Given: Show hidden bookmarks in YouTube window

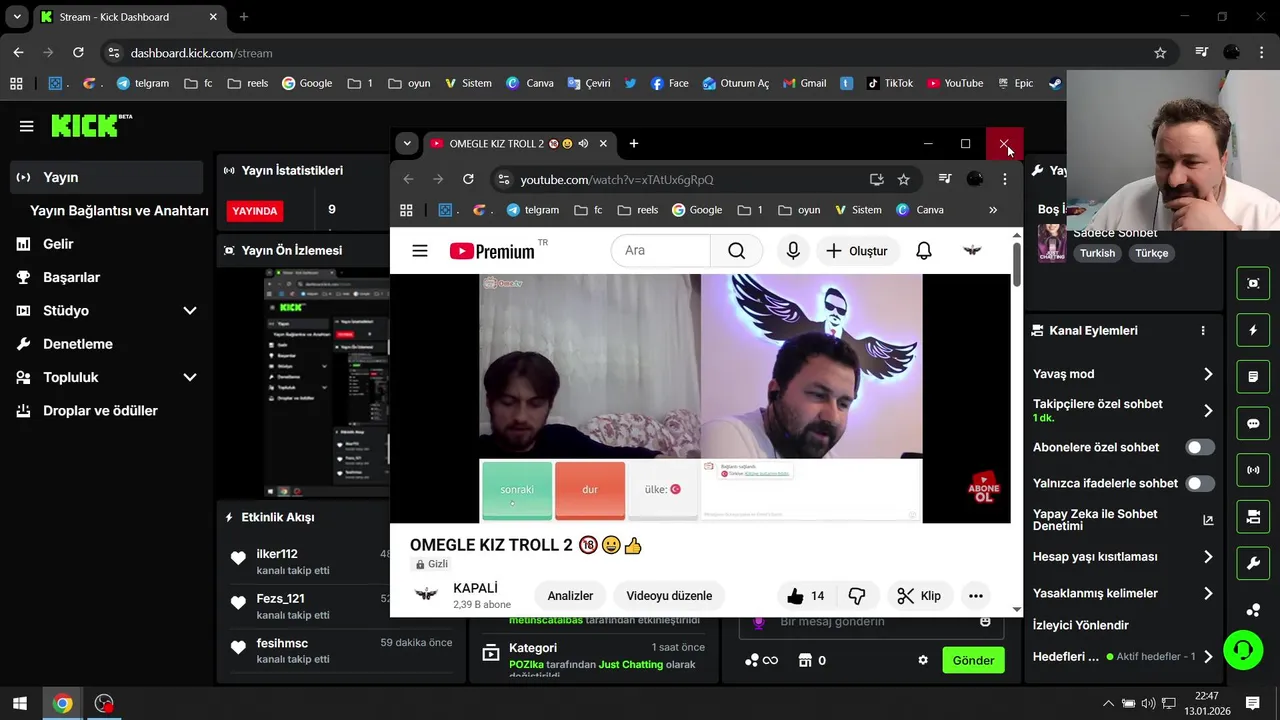Looking at the screenshot, I should 993,210.
